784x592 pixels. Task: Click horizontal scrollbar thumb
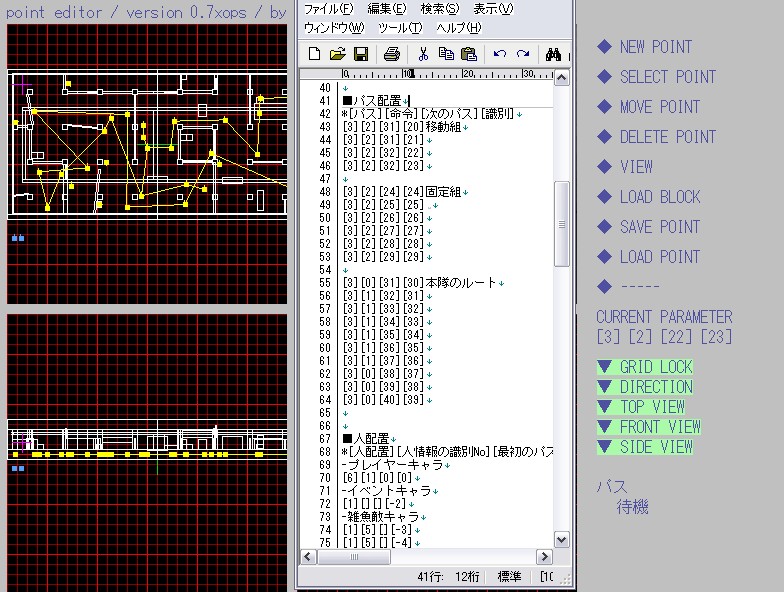pos(354,556)
